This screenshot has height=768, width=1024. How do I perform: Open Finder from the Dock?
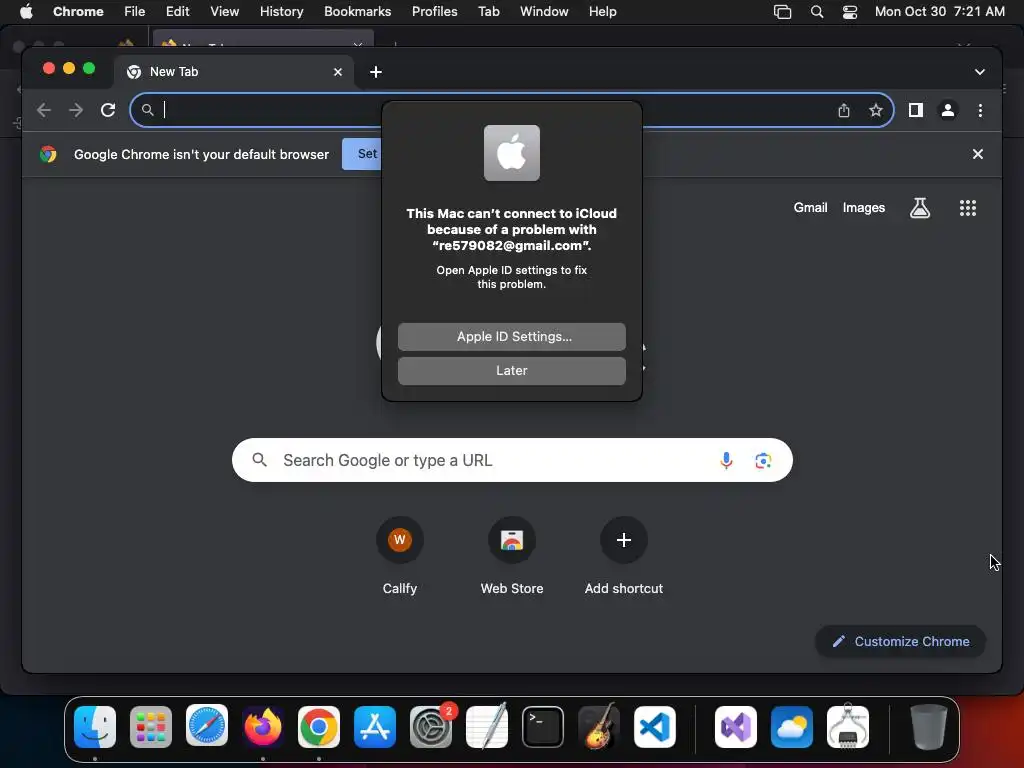[95, 726]
